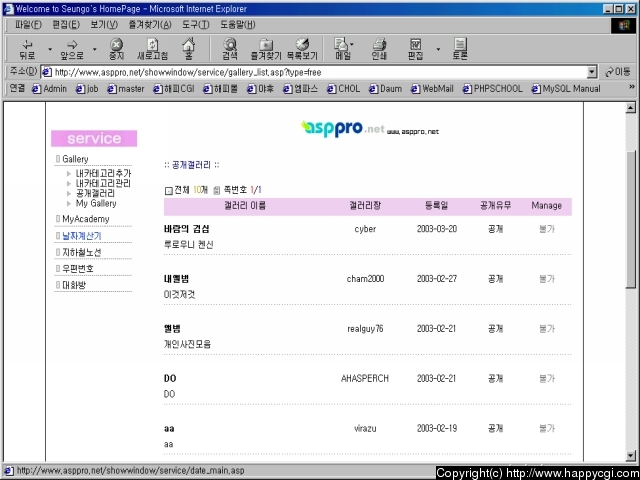Image resolution: width=640 pixels, height=480 pixels.
Task: Expand the address bar URL dropdown
Action: pos(592,73)
